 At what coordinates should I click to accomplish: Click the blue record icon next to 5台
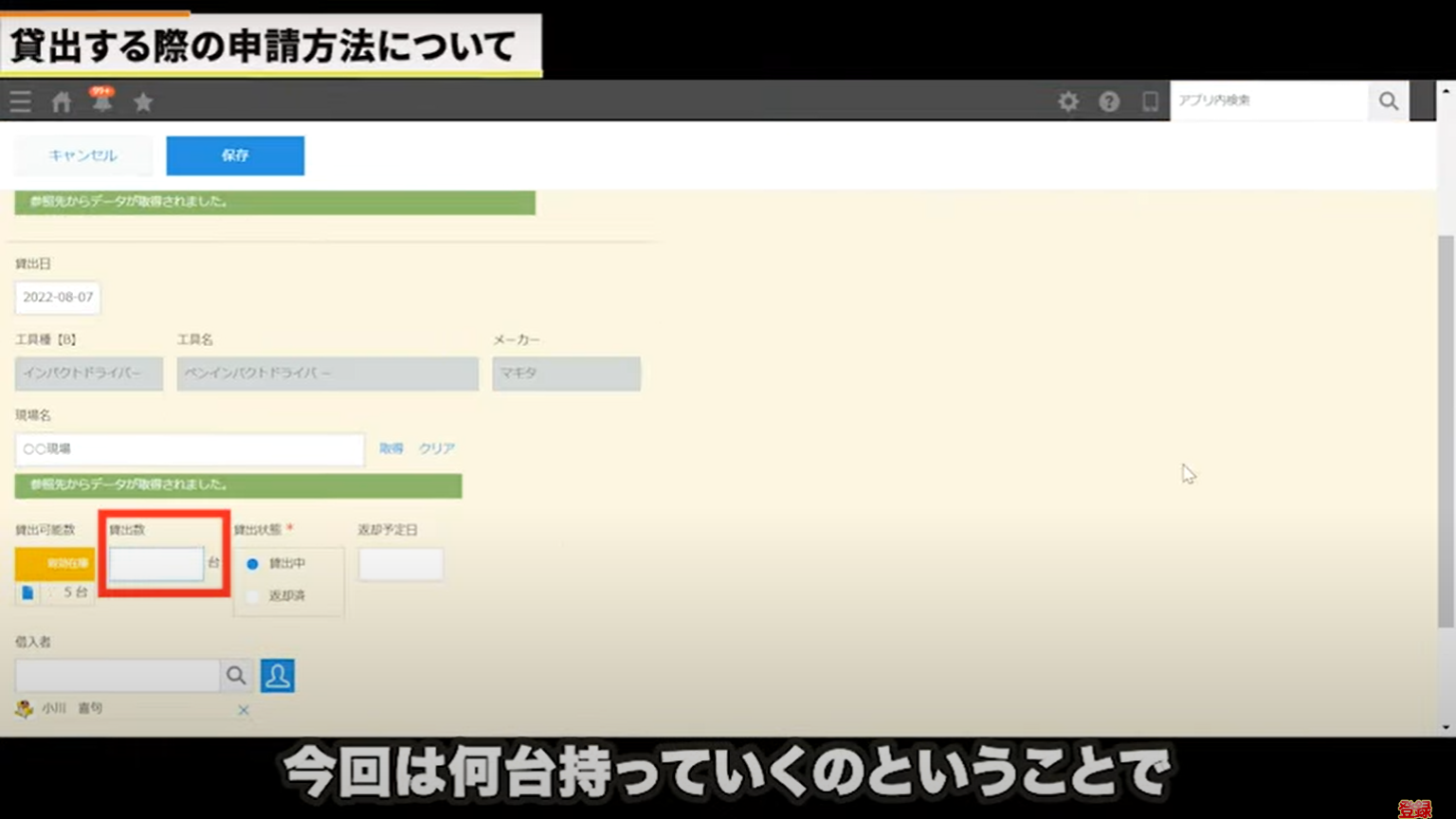coord(27,593)
